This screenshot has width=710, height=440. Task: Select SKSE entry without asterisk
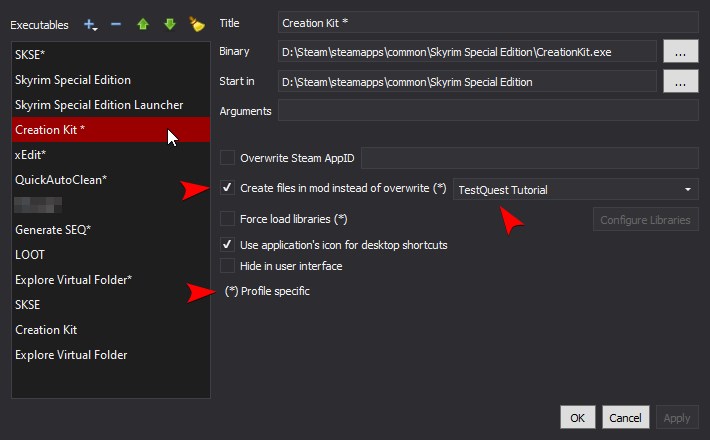(111, 305)
